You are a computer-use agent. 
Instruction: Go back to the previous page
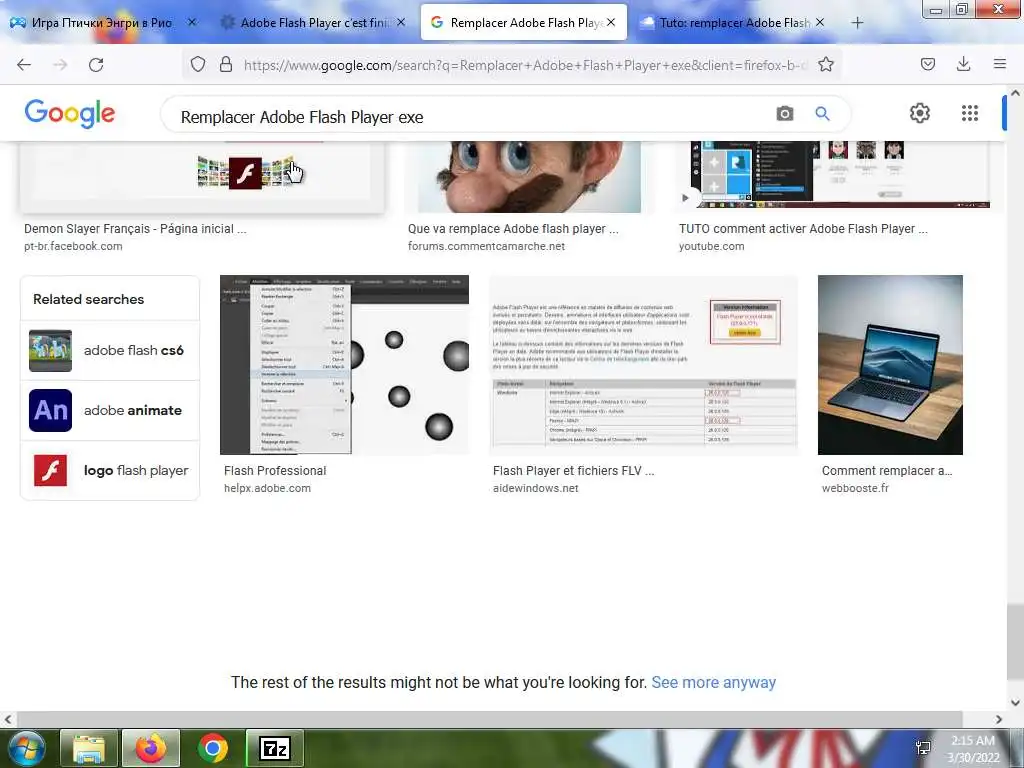tap(24, 65)
